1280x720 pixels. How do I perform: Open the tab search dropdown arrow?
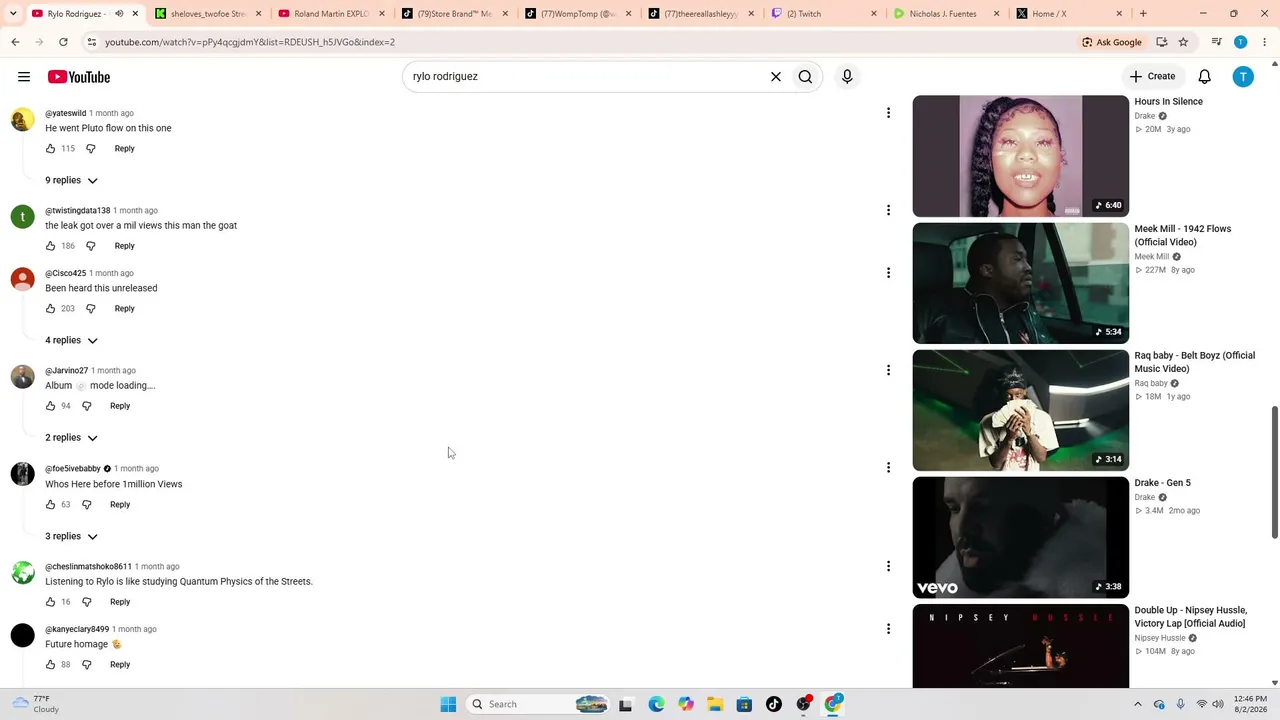(x=13, y=14)
